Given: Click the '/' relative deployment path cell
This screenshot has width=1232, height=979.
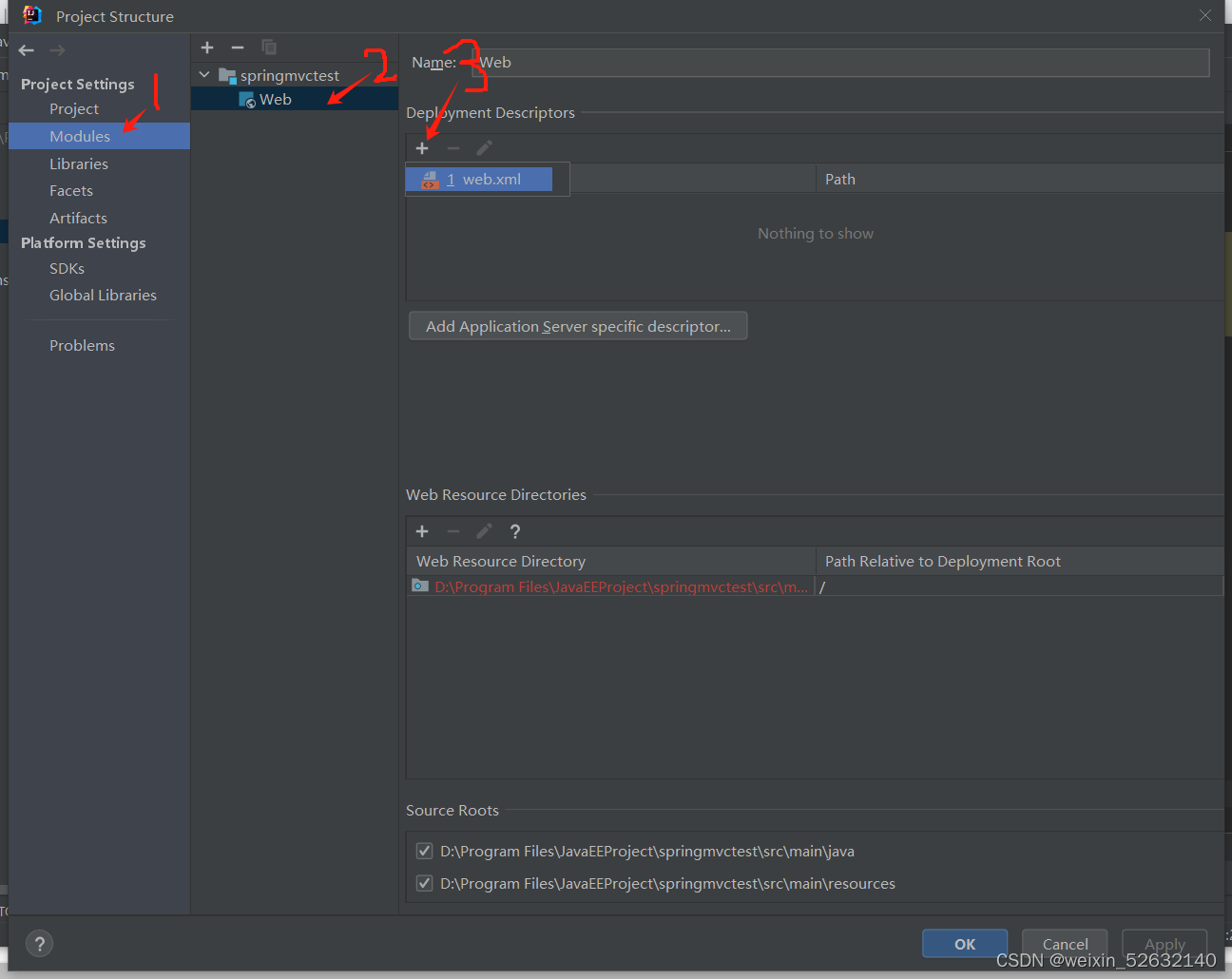Looking at the screenshot, I should [1019, 586].
